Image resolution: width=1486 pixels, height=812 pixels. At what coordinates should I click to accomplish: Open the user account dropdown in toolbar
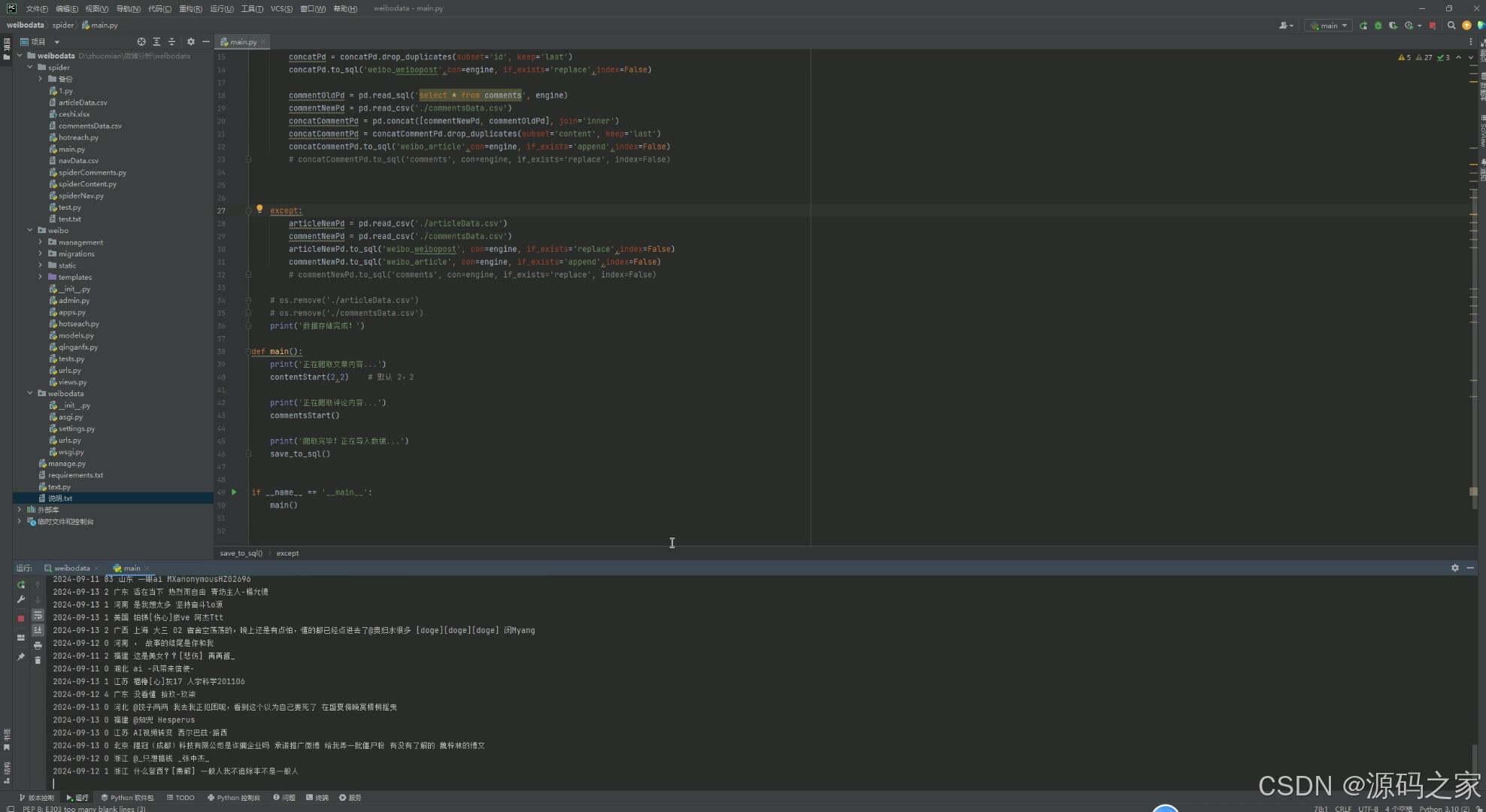[1286, 26]
